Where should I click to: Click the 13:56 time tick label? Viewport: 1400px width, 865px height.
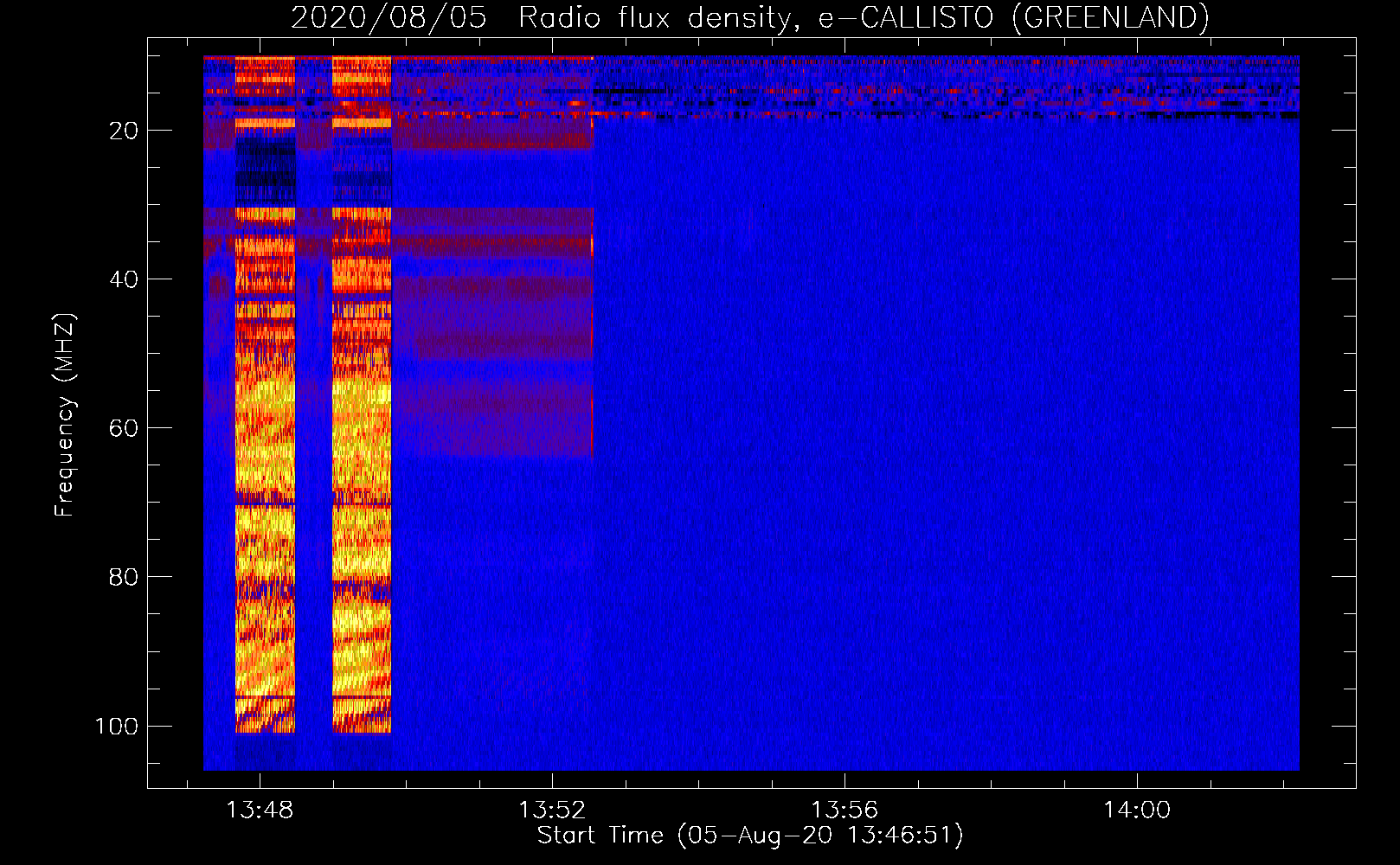pos(844,811)
